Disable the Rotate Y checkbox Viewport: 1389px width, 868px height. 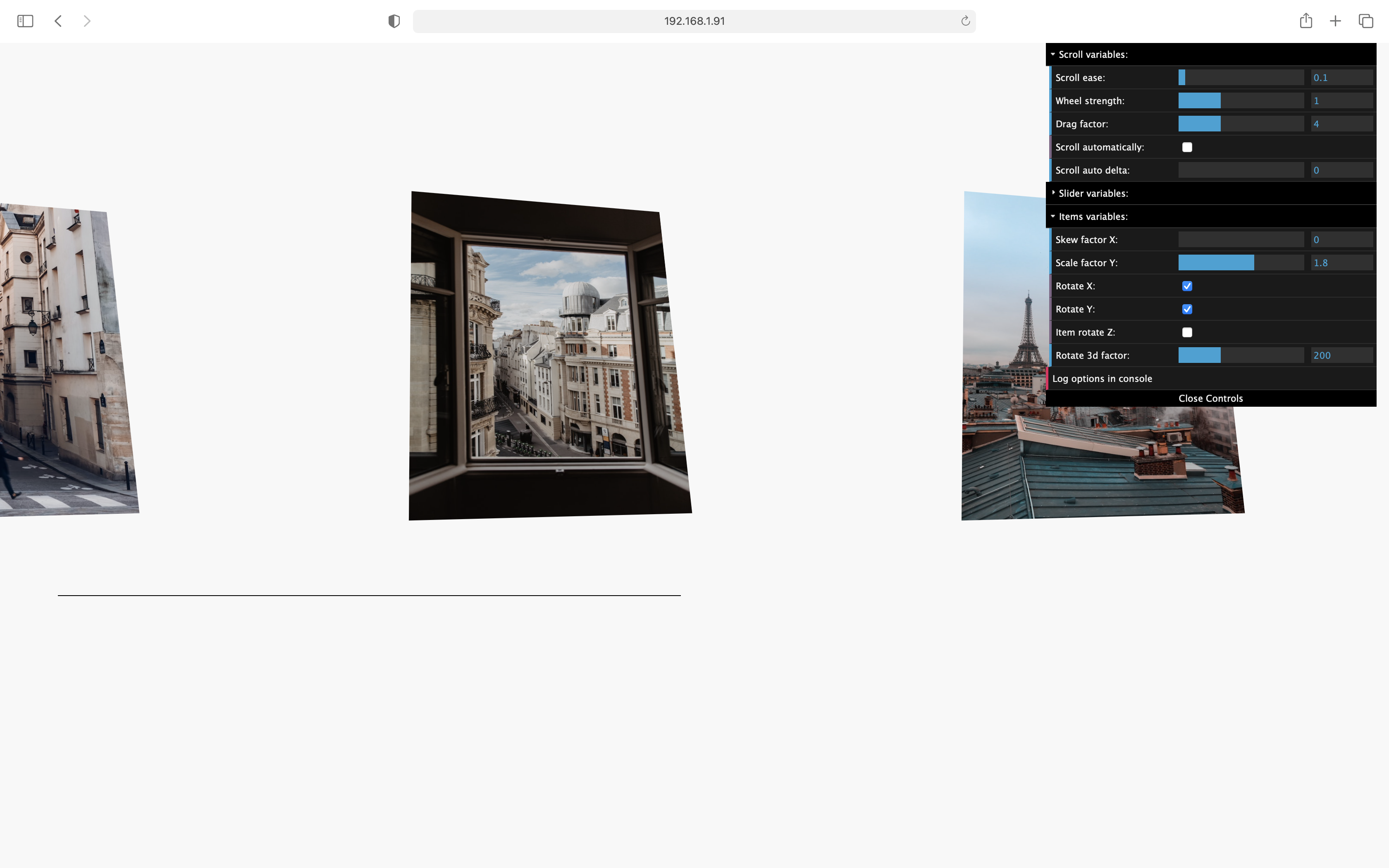[1187, 310]
